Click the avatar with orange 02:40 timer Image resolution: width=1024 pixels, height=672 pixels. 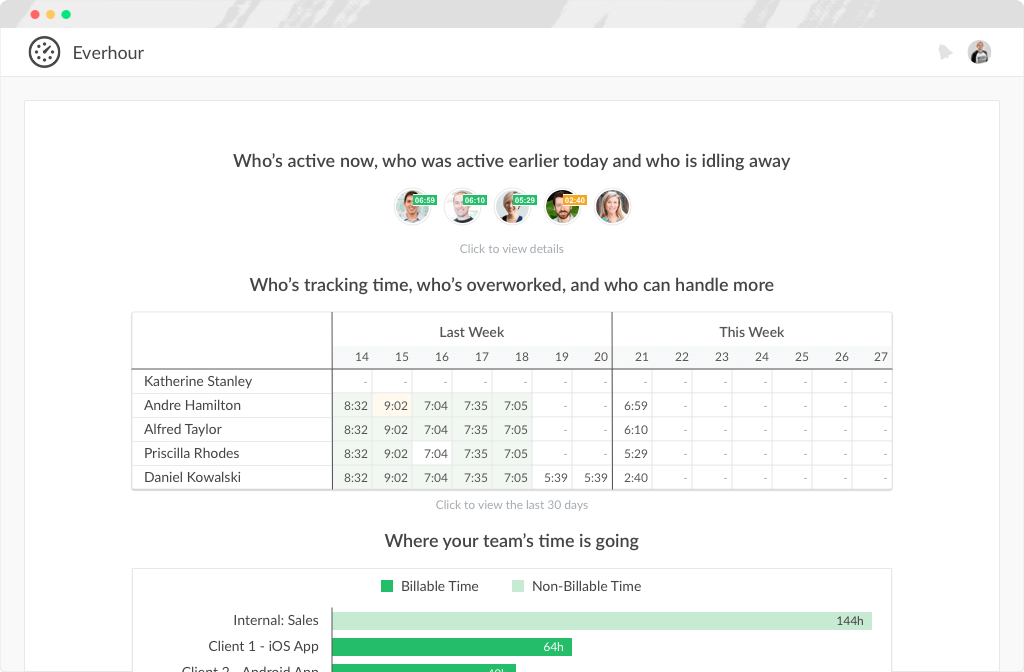click(562, 207)
